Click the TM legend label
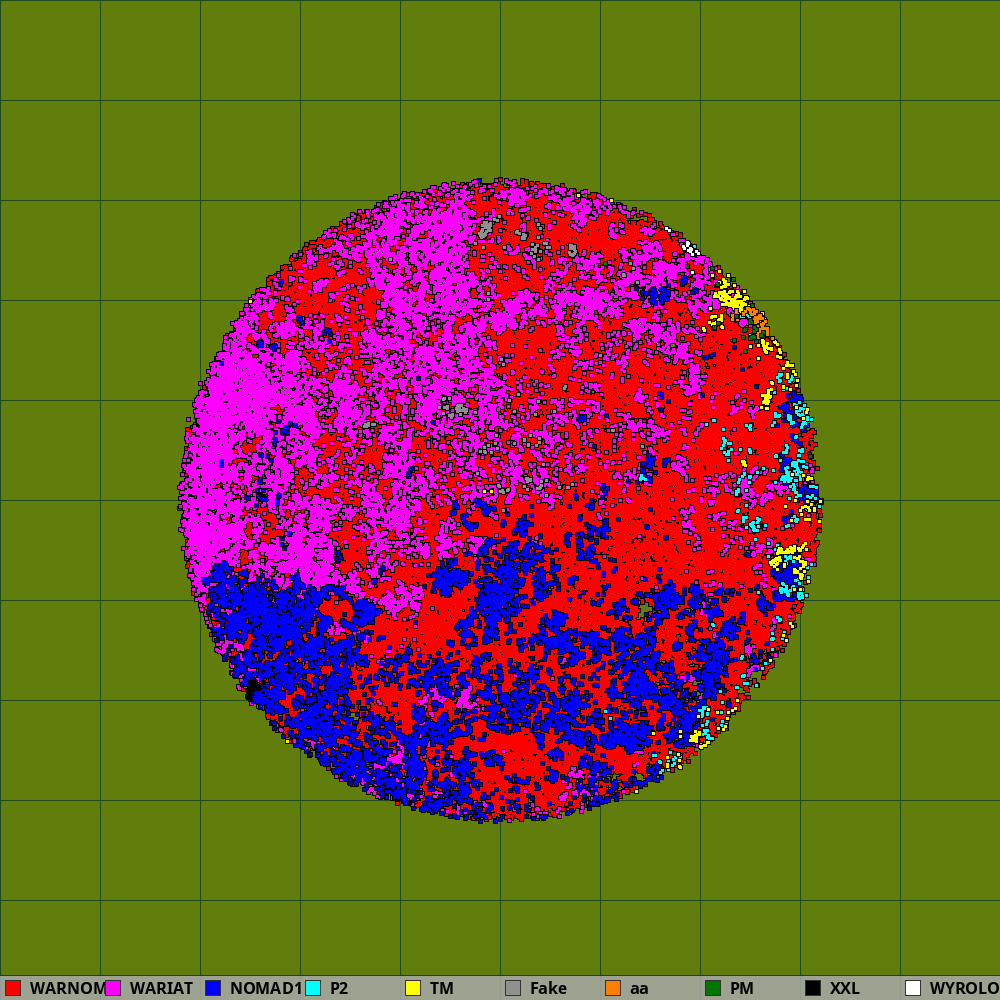This screenshot has width=1000, height=1000. point(441,989)
